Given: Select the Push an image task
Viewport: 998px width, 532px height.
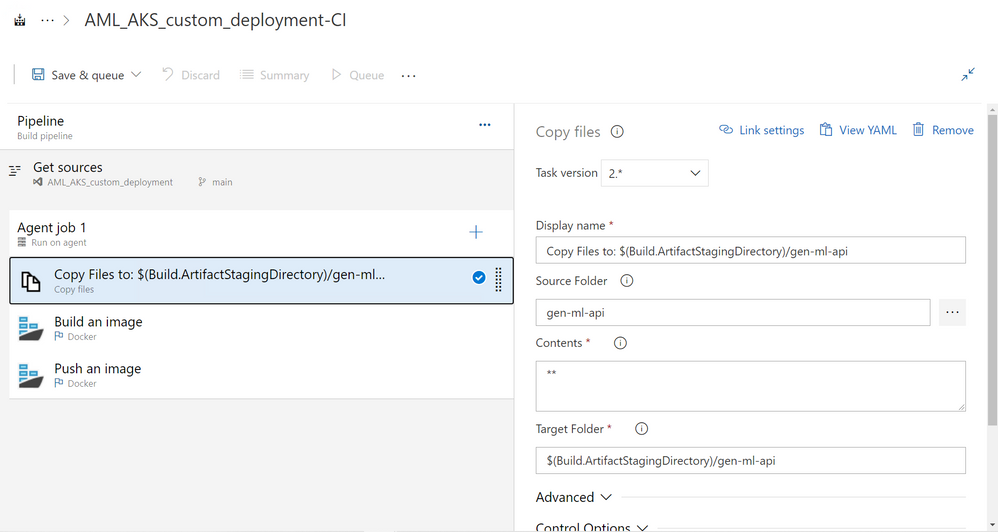Looking at the screenshot, I should [262, 375].
